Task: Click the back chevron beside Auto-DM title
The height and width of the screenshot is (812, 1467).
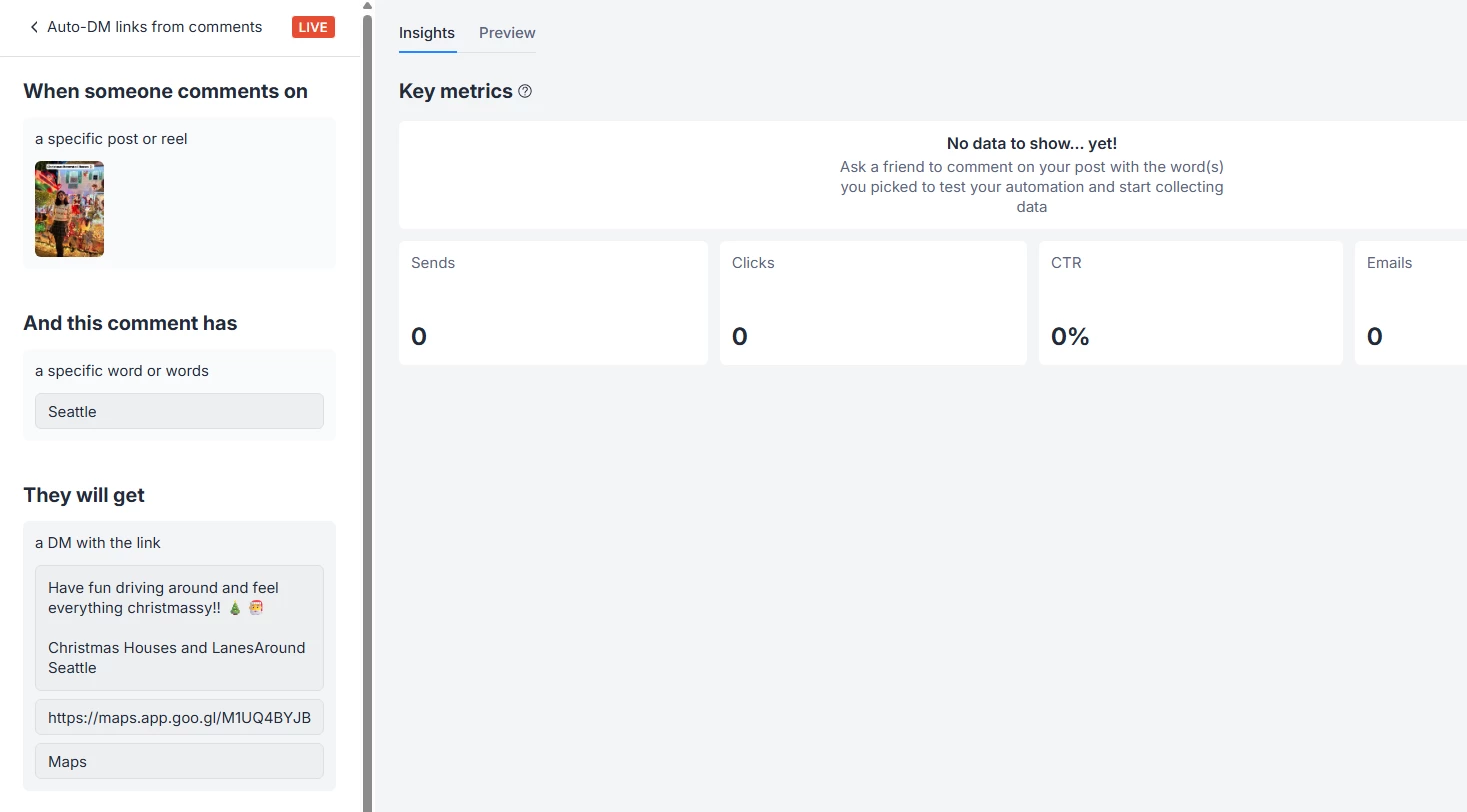Action: click(34, 28)
